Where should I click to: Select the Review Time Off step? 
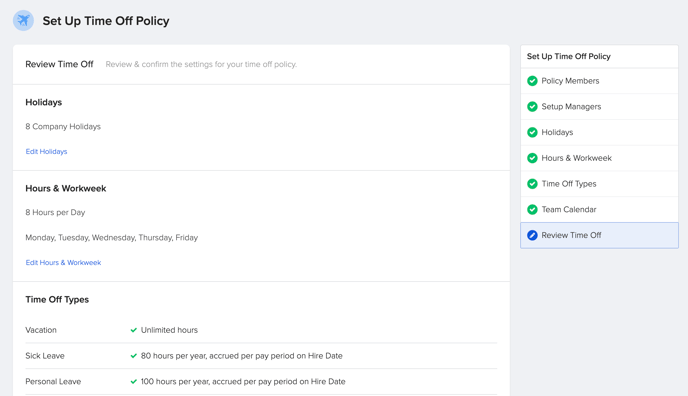click(599, 235)
